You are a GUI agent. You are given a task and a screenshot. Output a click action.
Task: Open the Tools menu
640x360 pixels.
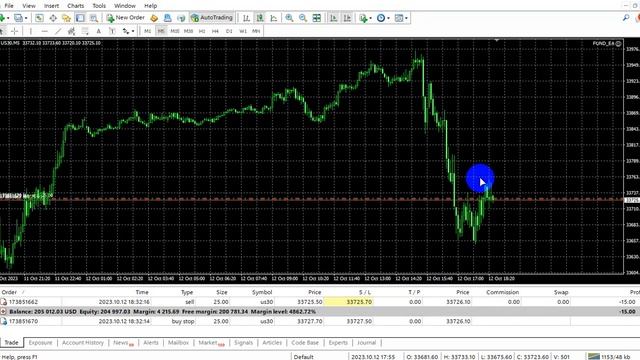click(99, 6)
